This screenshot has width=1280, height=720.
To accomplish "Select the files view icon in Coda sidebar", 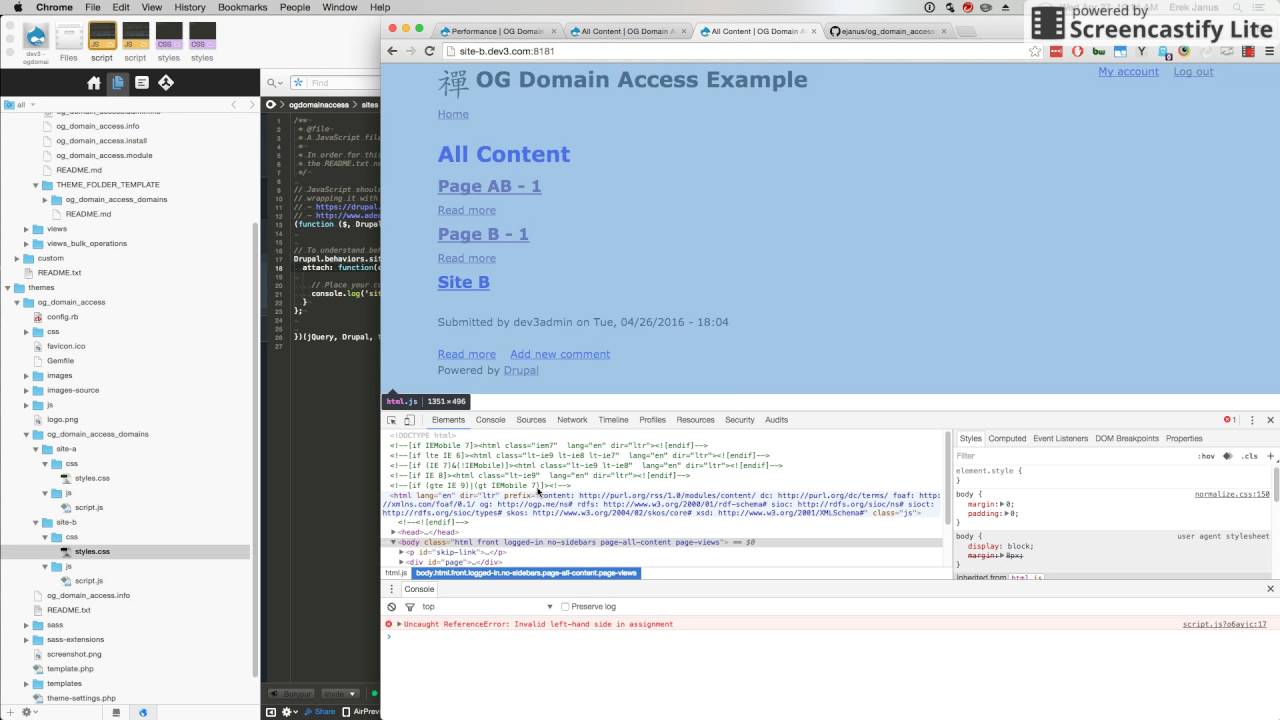I will tap(118, 83).
